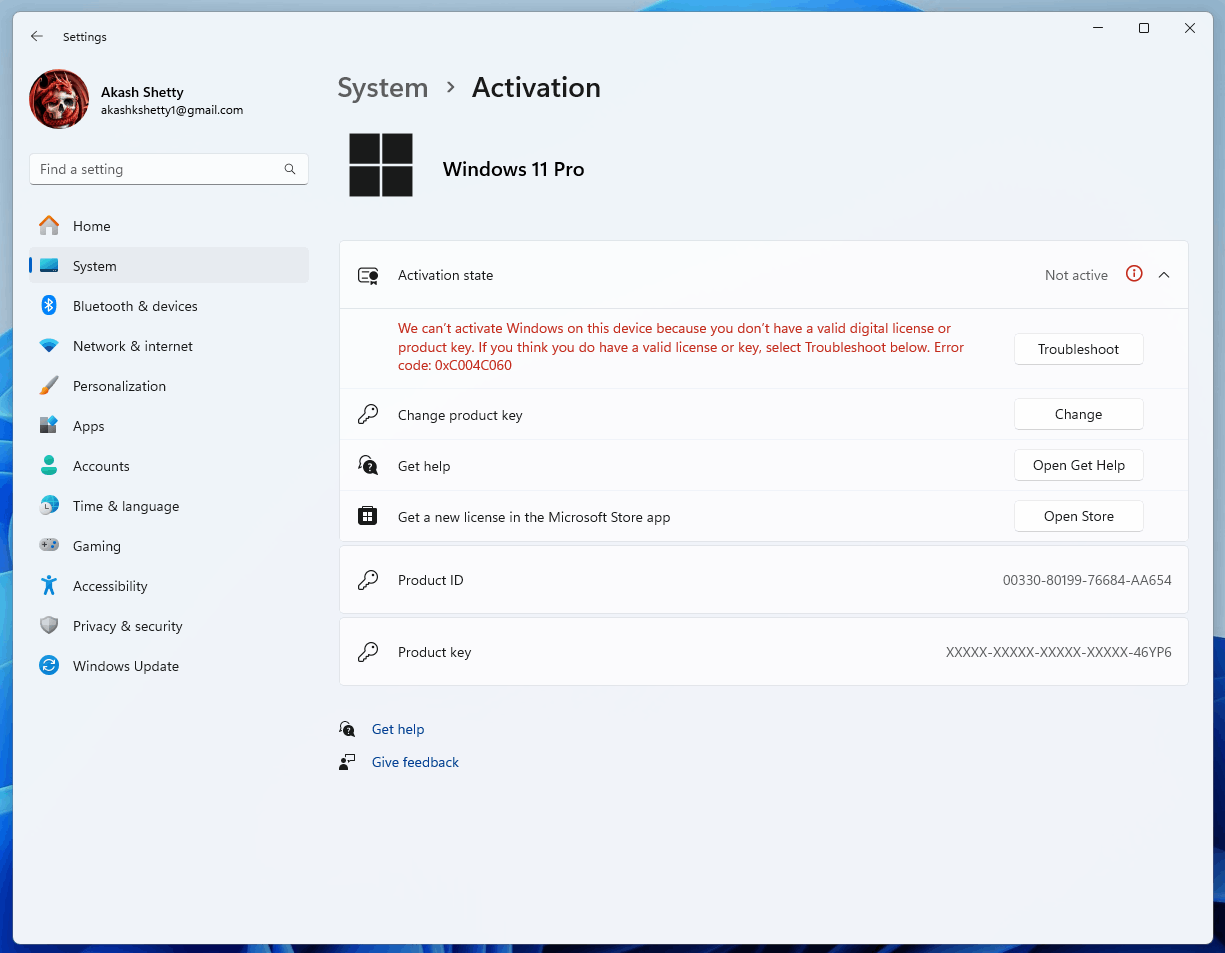The image size is (1225, 953).
Task: Click the Activation state certificate icon
Action: [x=368, y=275]
